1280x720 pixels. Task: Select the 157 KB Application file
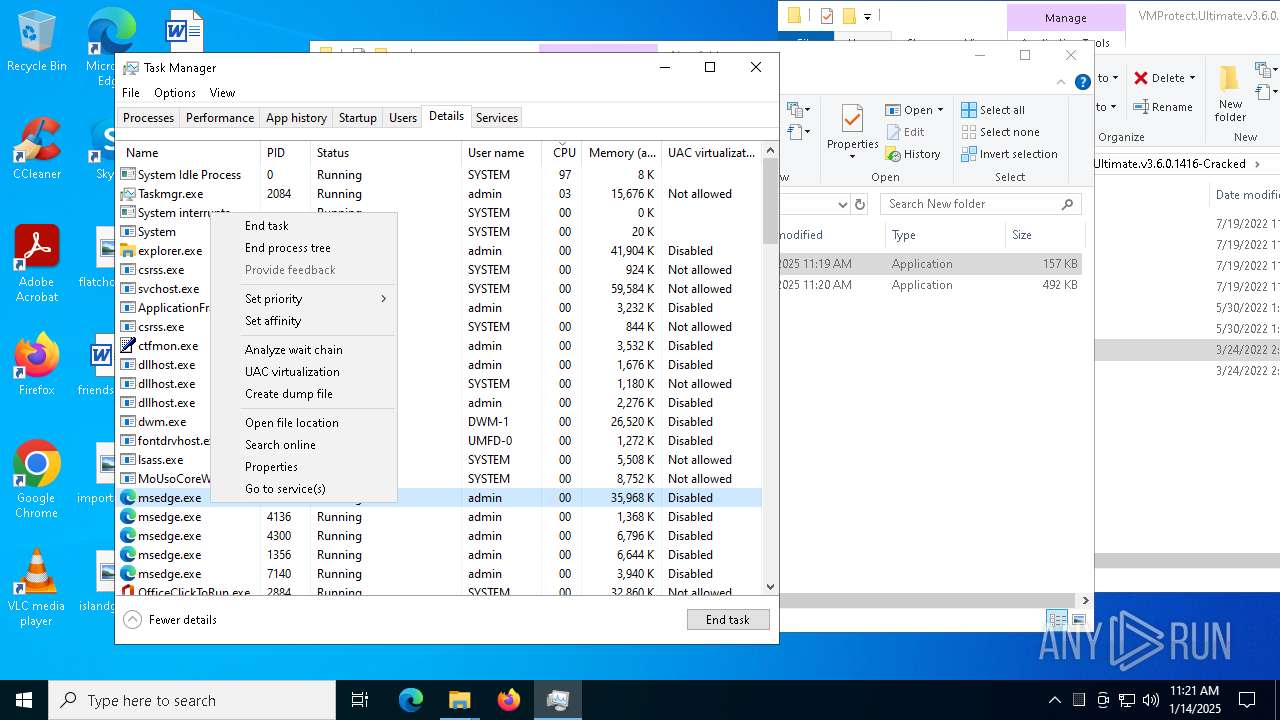(x=930, y=264)
